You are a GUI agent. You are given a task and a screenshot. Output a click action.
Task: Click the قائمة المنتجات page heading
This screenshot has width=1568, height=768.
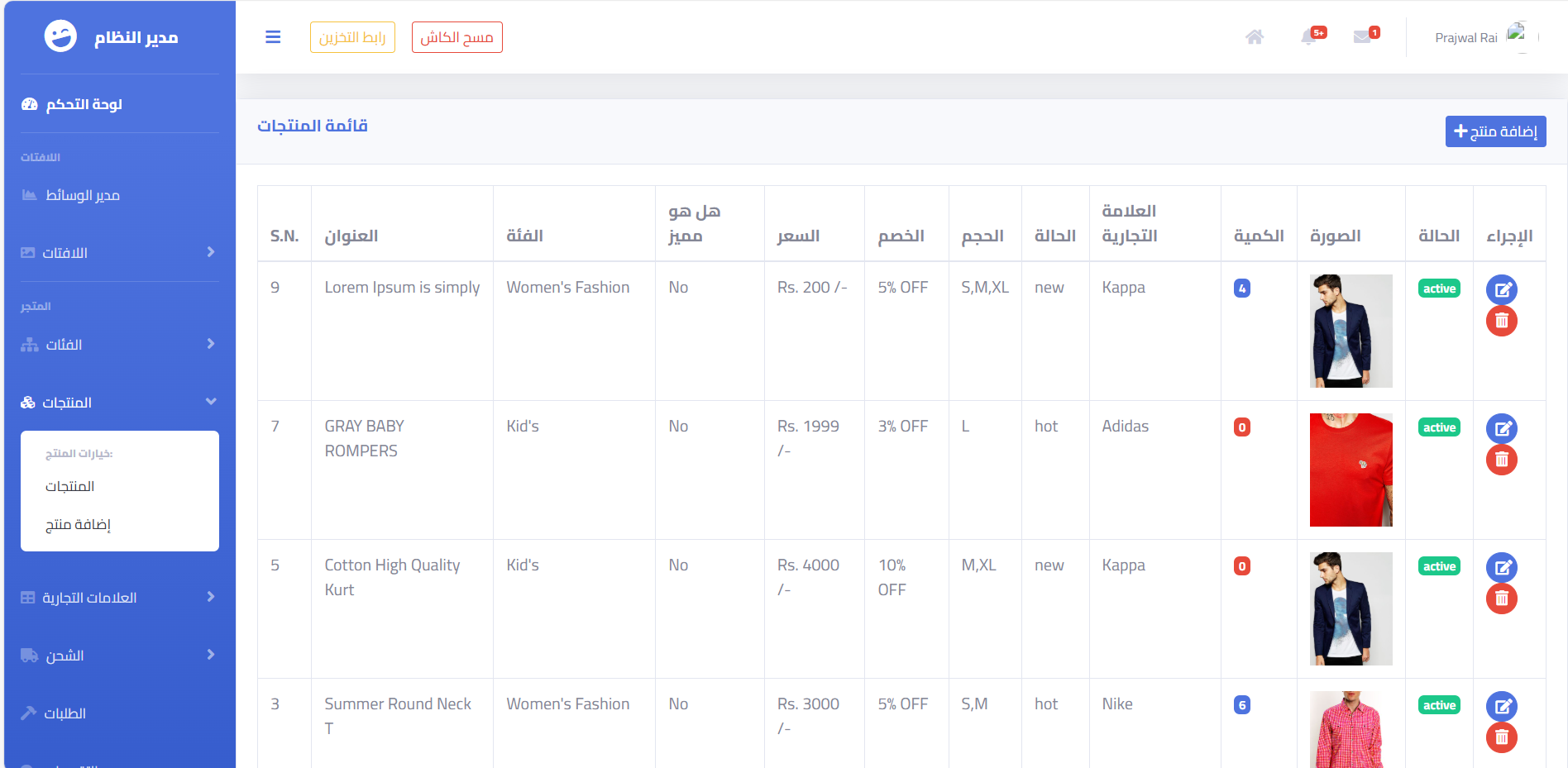[x=313, y=126]
